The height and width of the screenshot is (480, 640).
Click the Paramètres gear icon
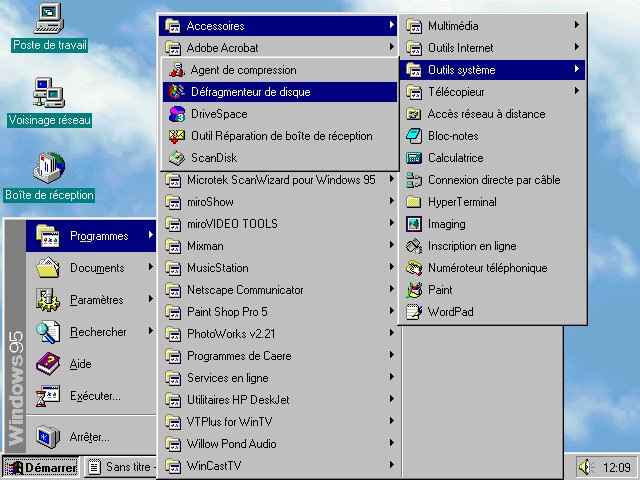(x=48, y=300)
